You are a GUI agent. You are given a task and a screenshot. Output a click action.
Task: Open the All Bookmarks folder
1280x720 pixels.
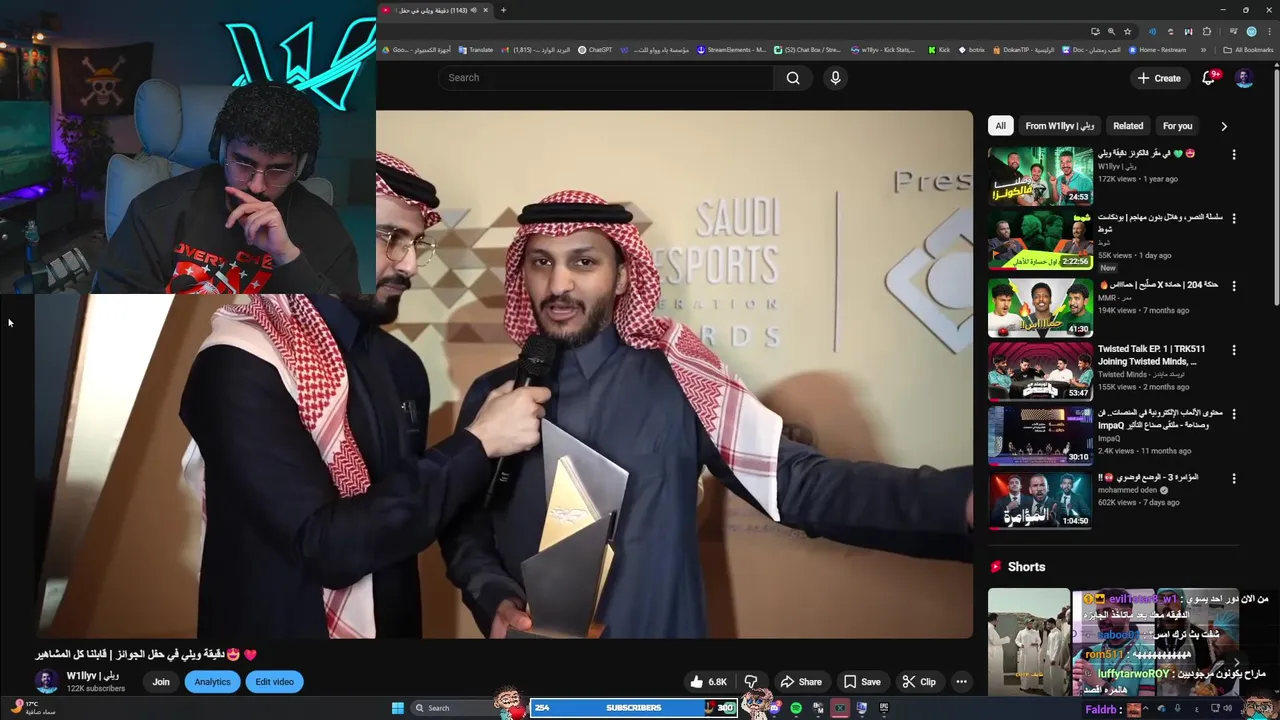(x=1248, y=49)
